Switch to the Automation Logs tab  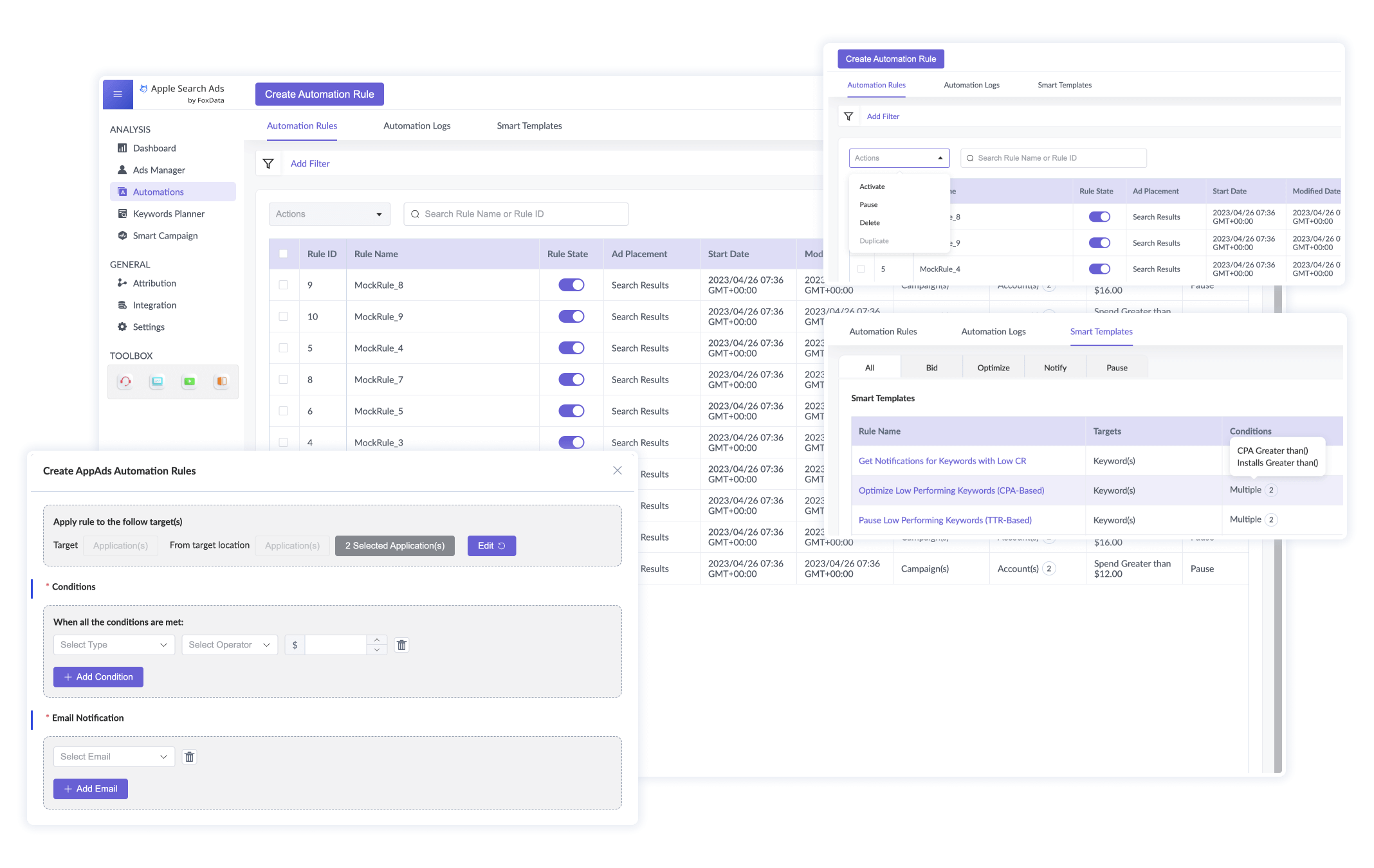(x=417, y=126)
